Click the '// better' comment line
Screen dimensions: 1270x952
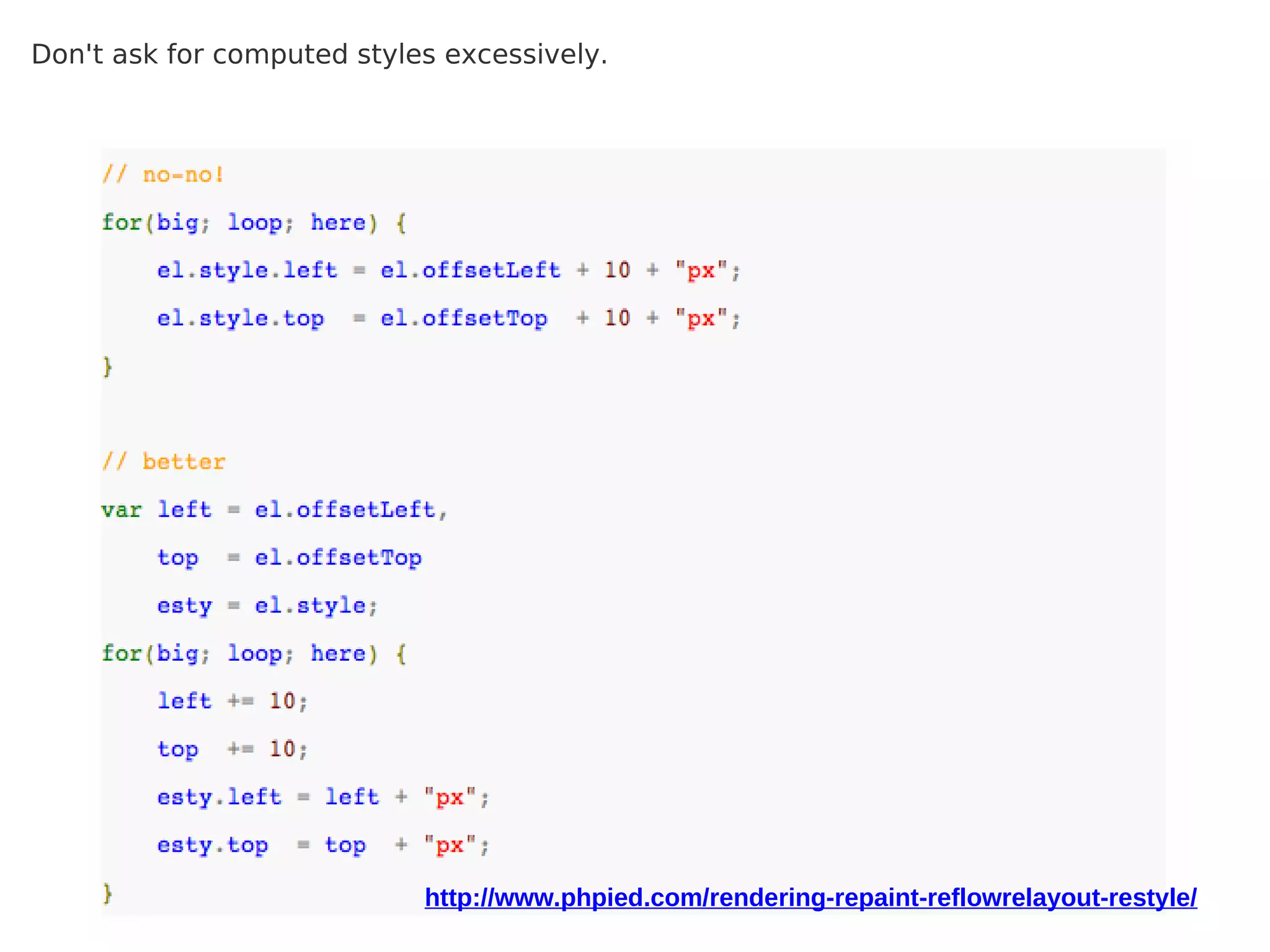click(164, 462)
